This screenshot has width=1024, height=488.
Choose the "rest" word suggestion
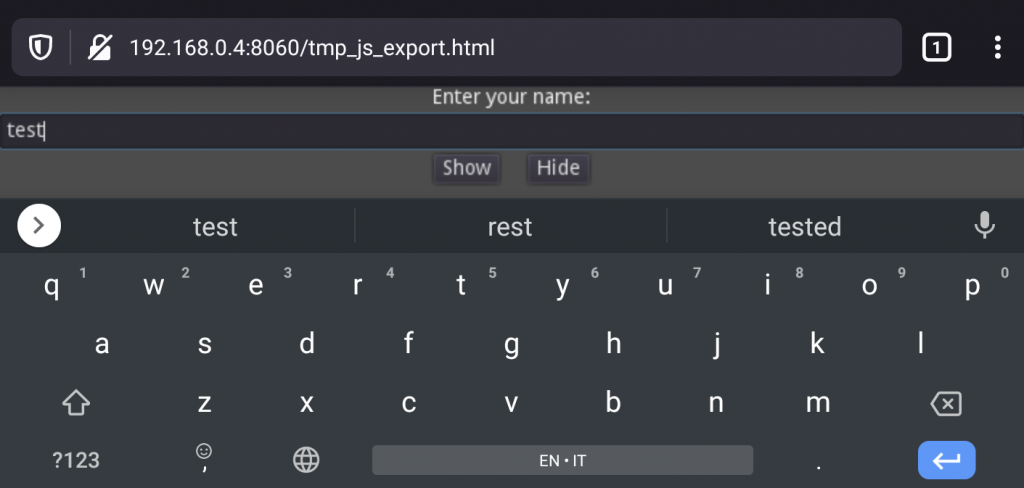(510, 227)
